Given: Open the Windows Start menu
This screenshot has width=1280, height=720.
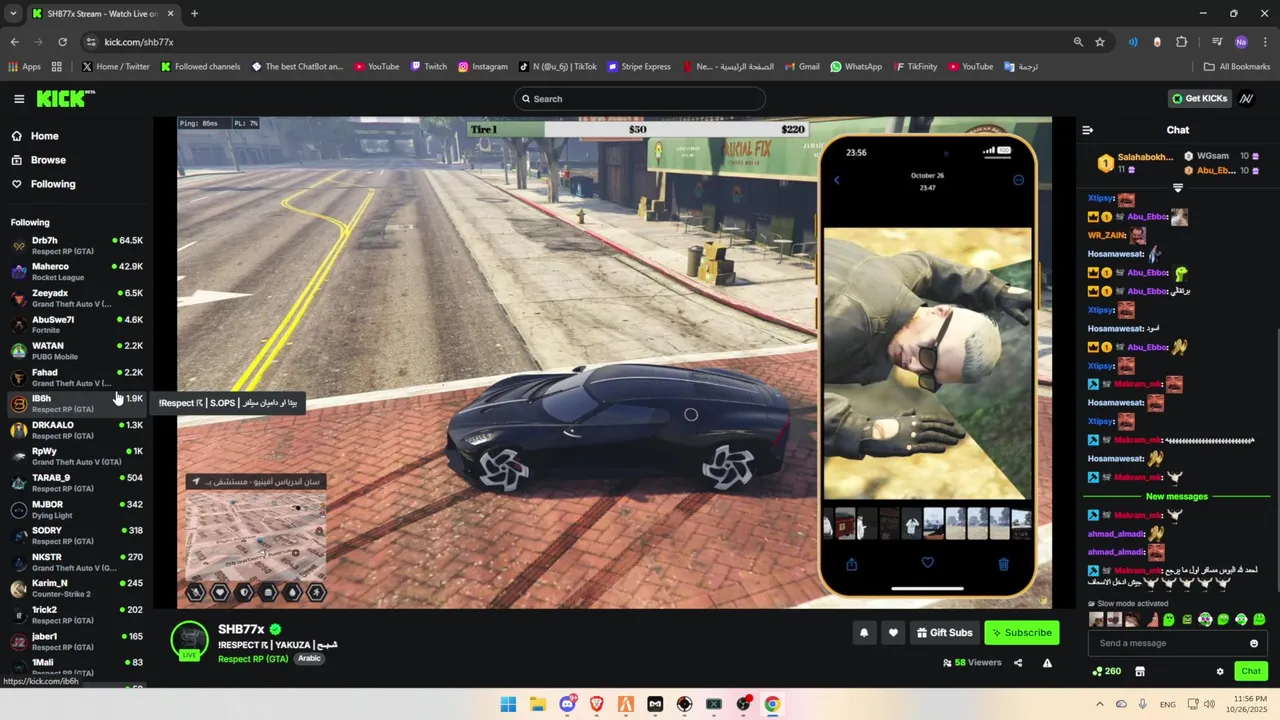Looking at the screenshot, I should point(508,704).
